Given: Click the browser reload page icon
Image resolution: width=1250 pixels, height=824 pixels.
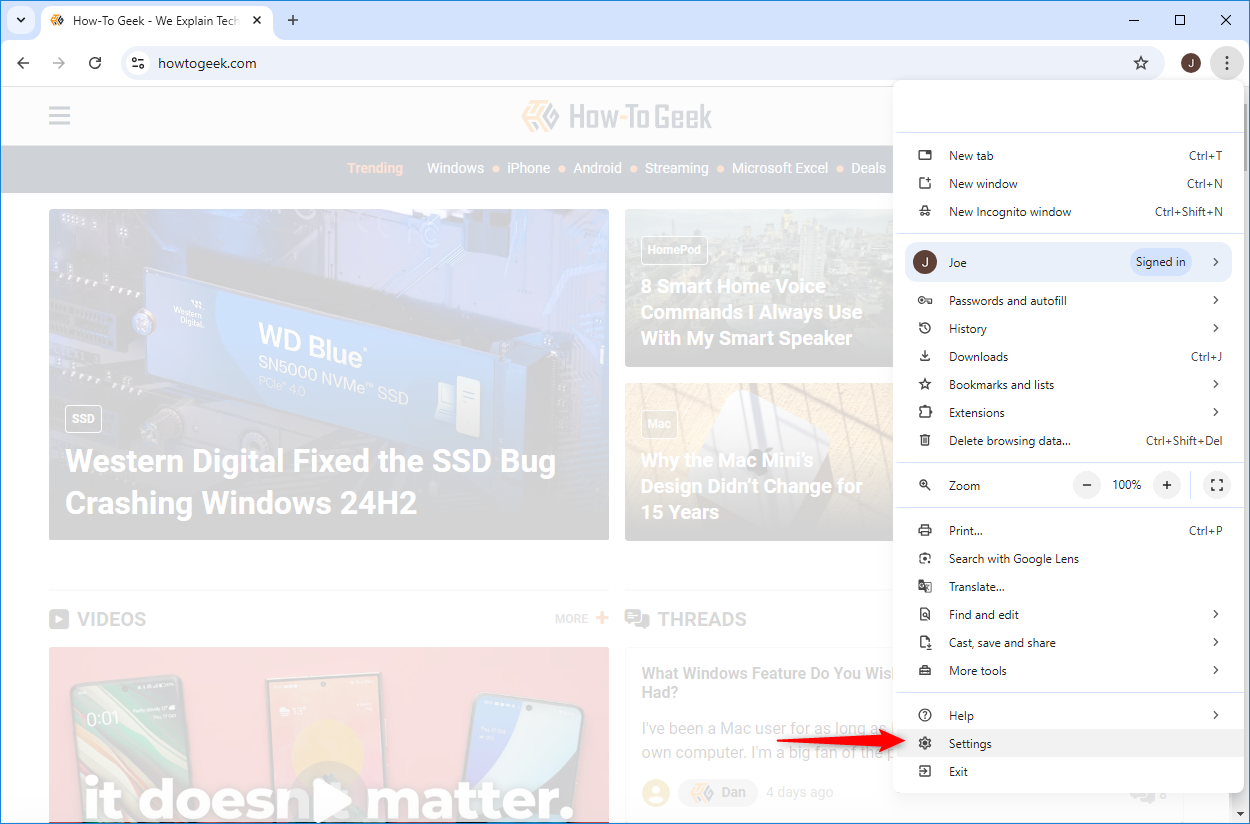Looking at the screenshot, I should coord(95,63).
